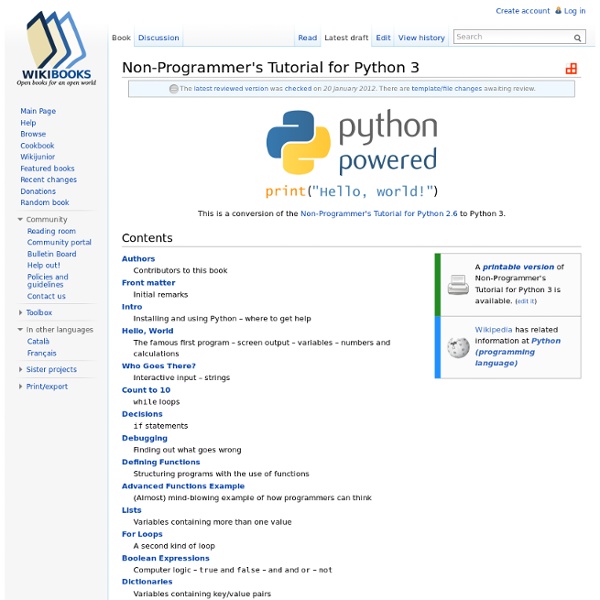Viewport: 600px width, 600px height.
Task: Open the Browse sidebar link
Action: click(x=33, y=134)
